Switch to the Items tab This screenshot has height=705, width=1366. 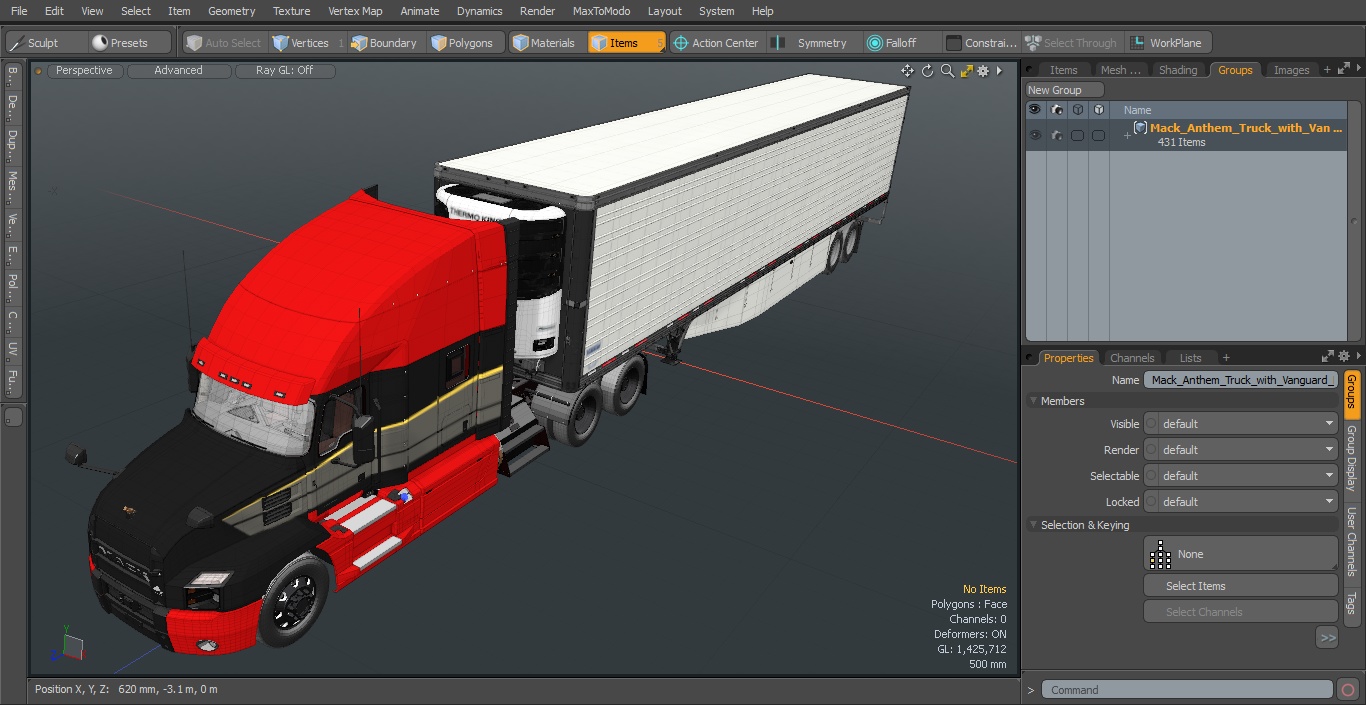[x=1063, y=70]
